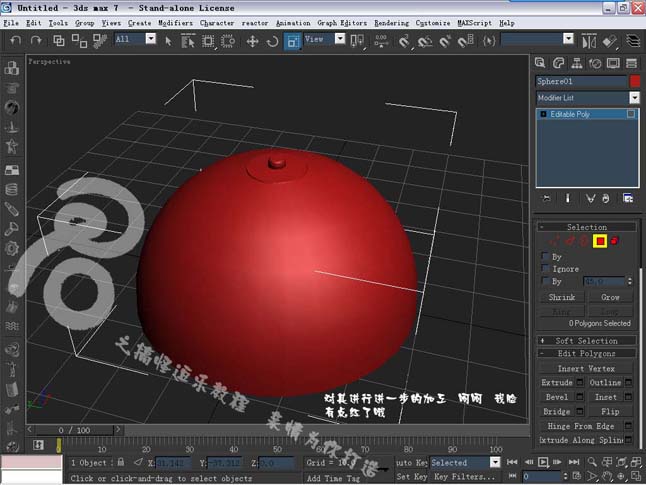Click the Shrink button
Viewport: 646px width, 485px height.
562,297
